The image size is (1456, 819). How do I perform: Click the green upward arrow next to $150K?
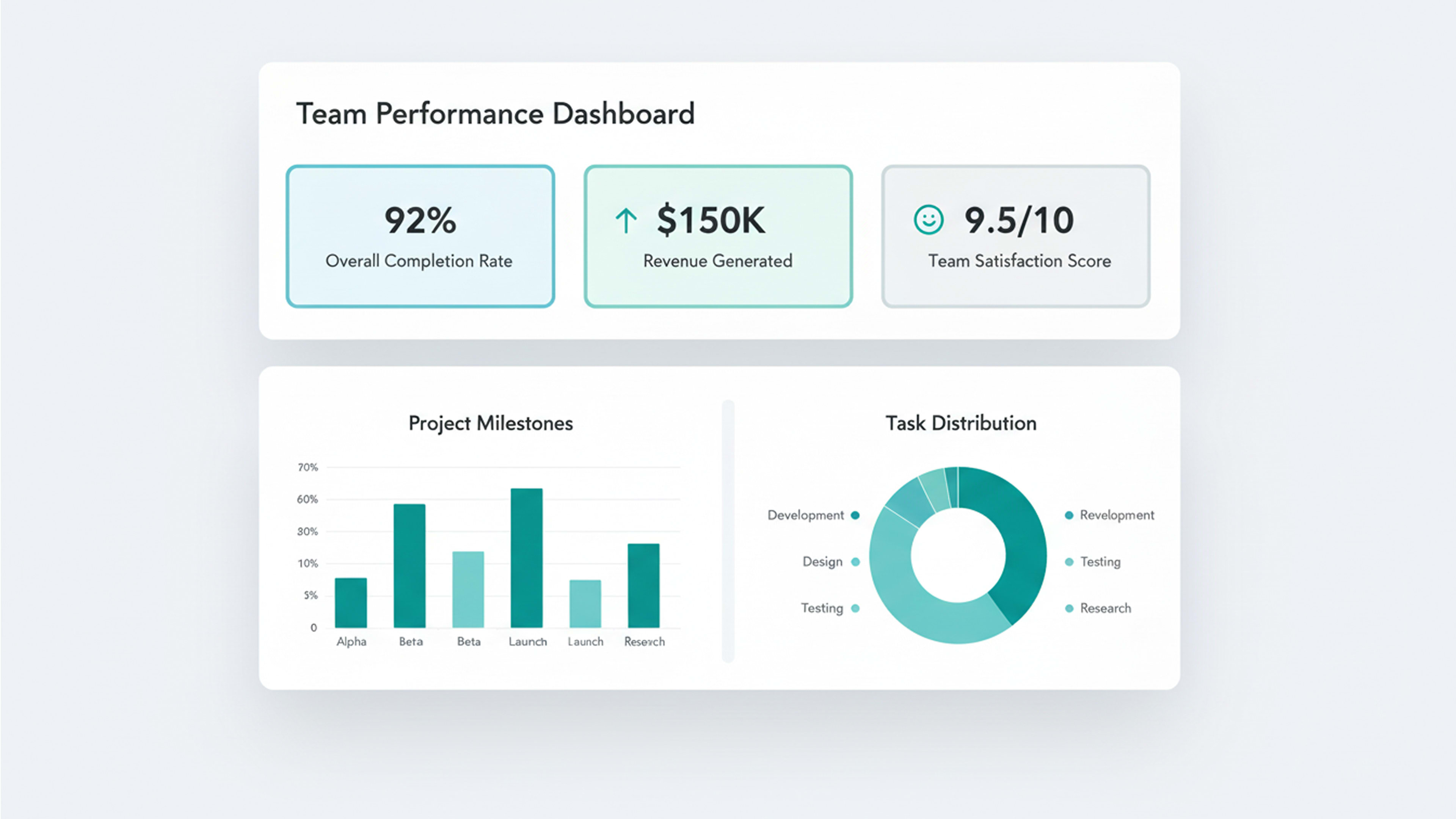(626, 220)
